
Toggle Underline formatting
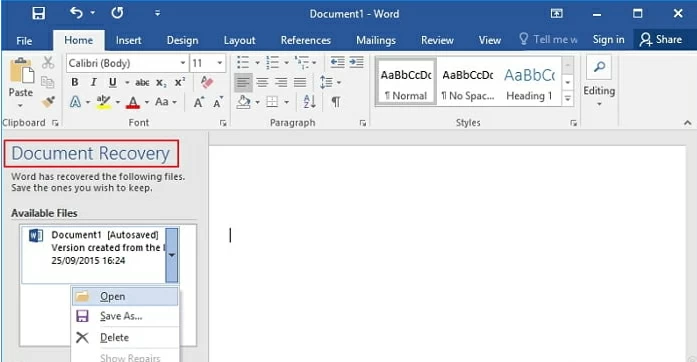click(112, 82)
